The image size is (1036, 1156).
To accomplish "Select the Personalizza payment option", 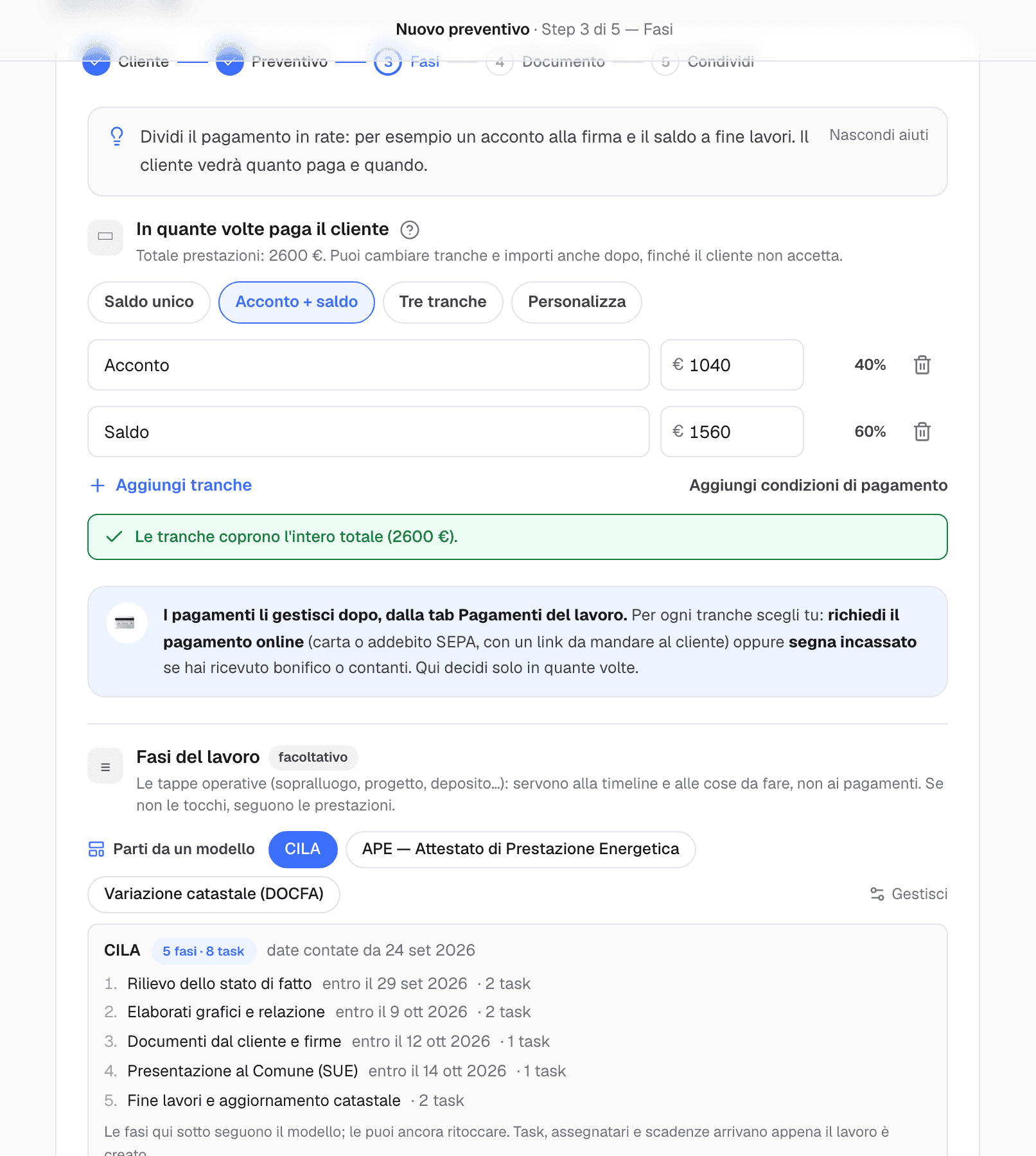I will coord(577,302).
